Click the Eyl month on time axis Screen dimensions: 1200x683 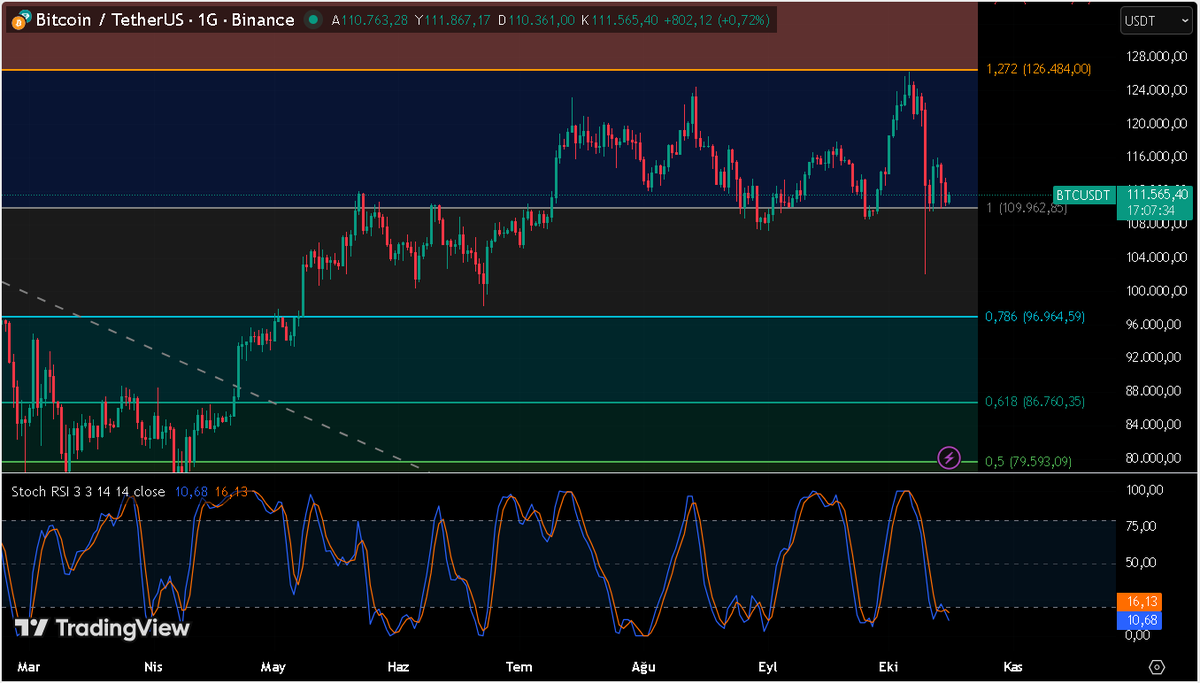(767, 667)
